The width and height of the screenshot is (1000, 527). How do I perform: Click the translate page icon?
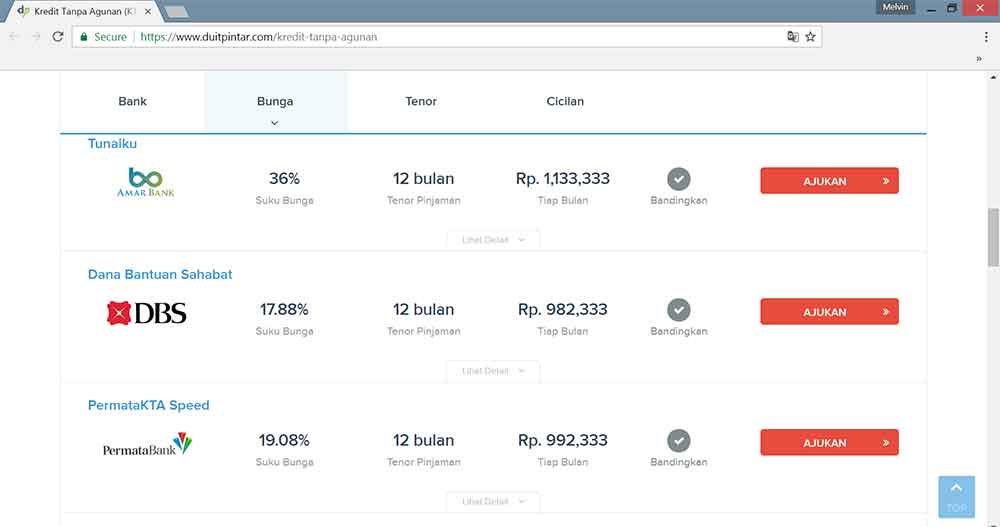coord(793,36)
